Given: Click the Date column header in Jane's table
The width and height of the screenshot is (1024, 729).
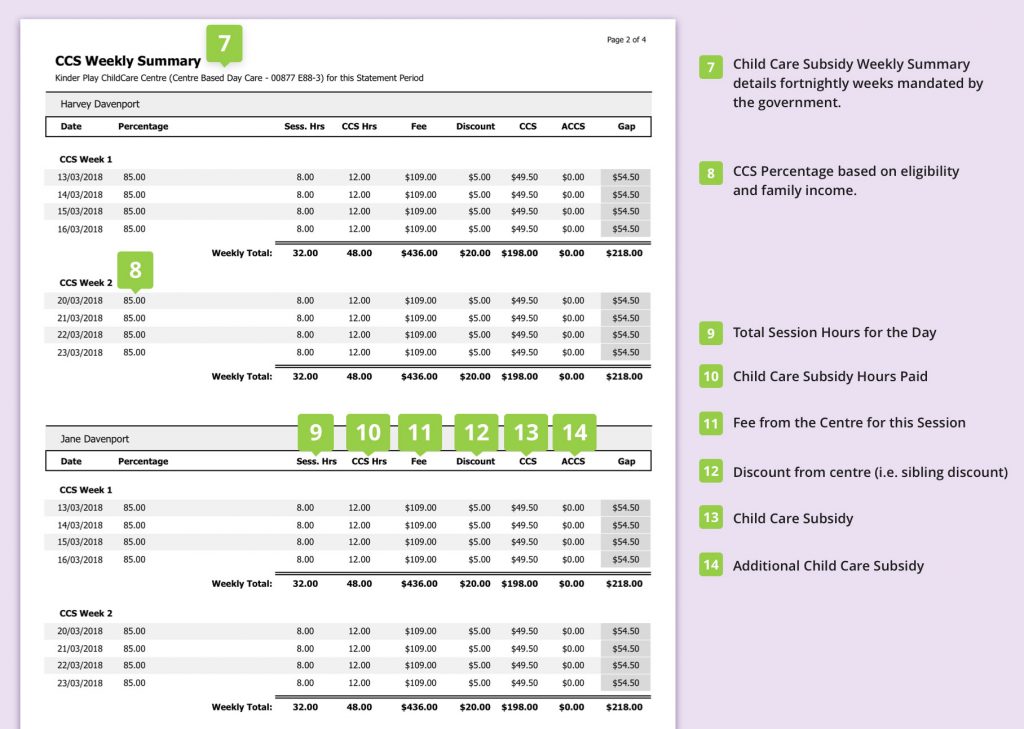Looking at the screenshot, I should pyautogui.click(x=71, y=462).
